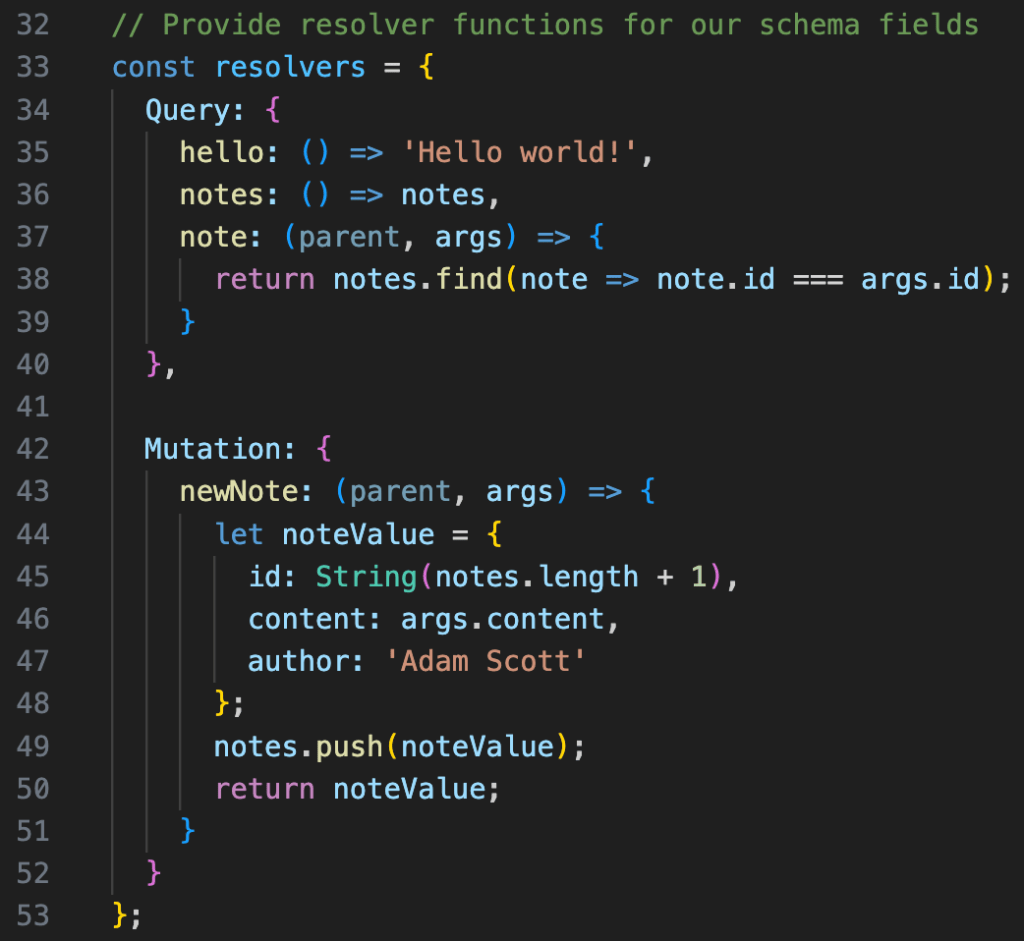Image resolution: width=1024 pixels, height=941 pixels.
Task: Select line number 41 of the empty line
Action: pos(32,406)
